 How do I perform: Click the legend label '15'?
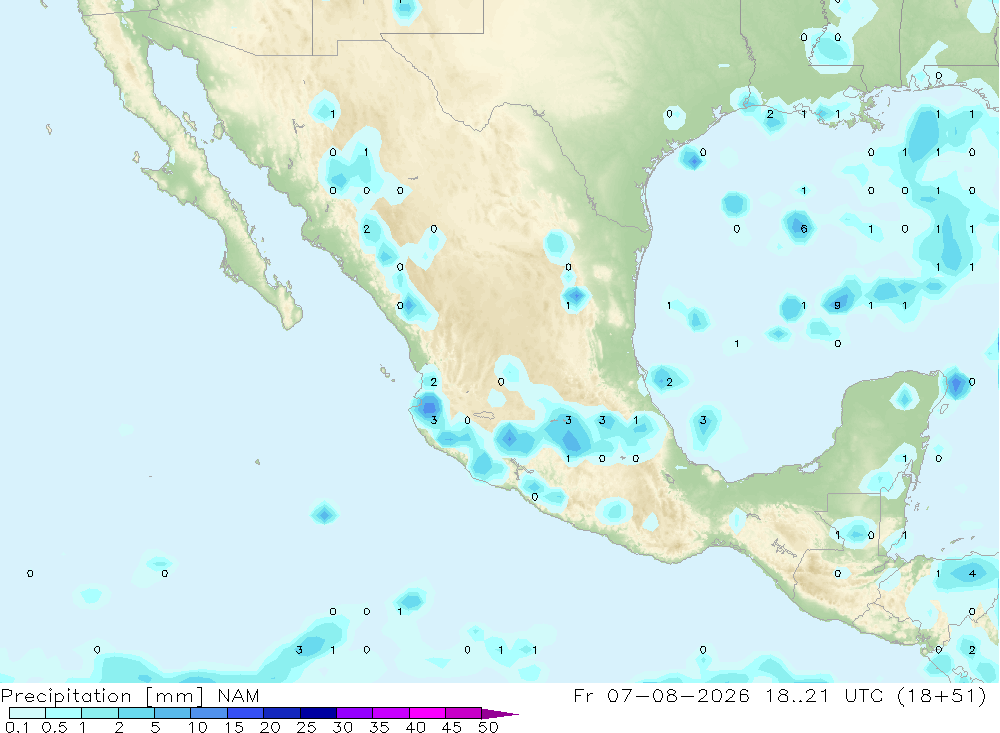234,727
